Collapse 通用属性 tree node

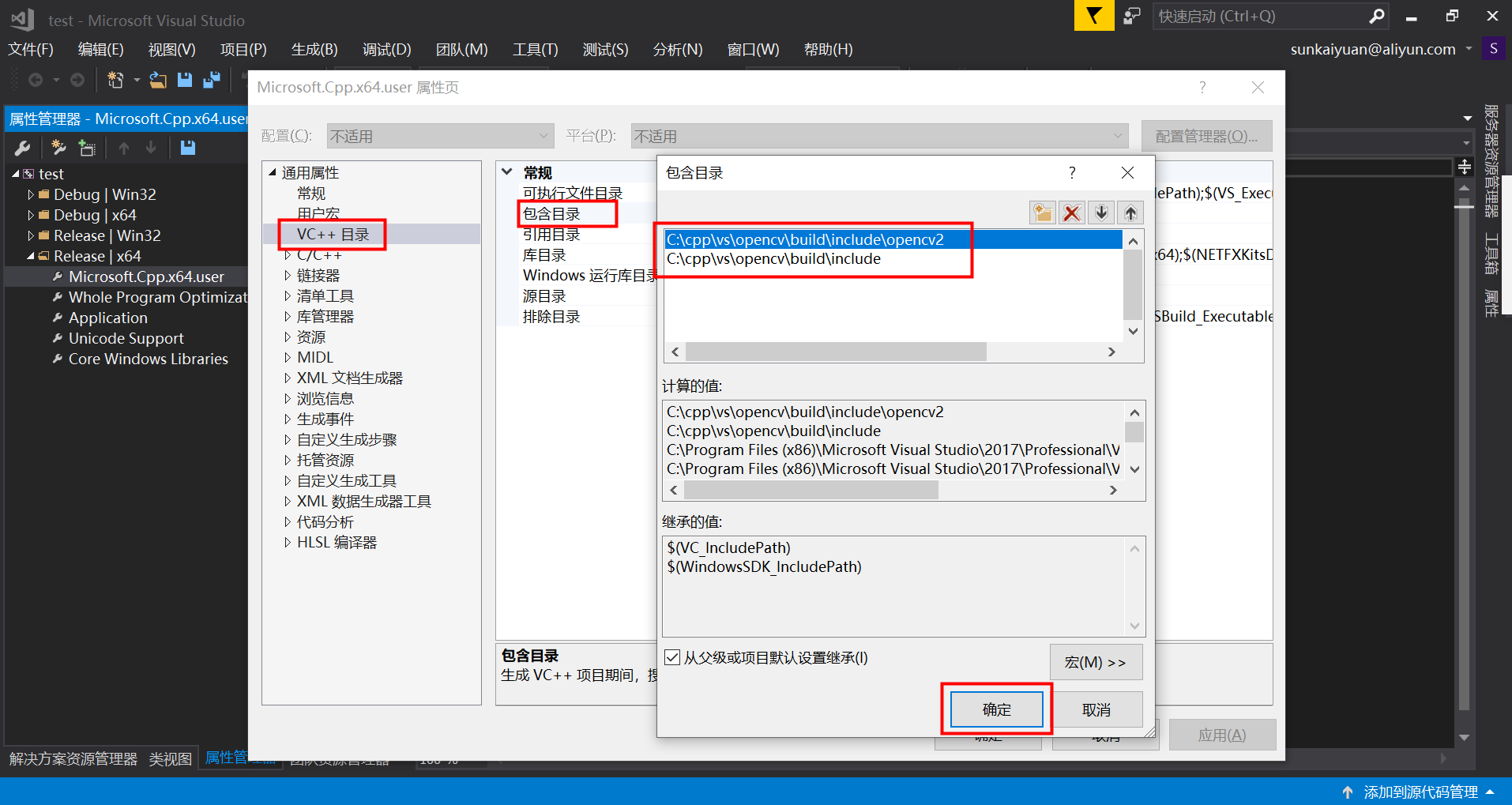[x=273, y=172]
